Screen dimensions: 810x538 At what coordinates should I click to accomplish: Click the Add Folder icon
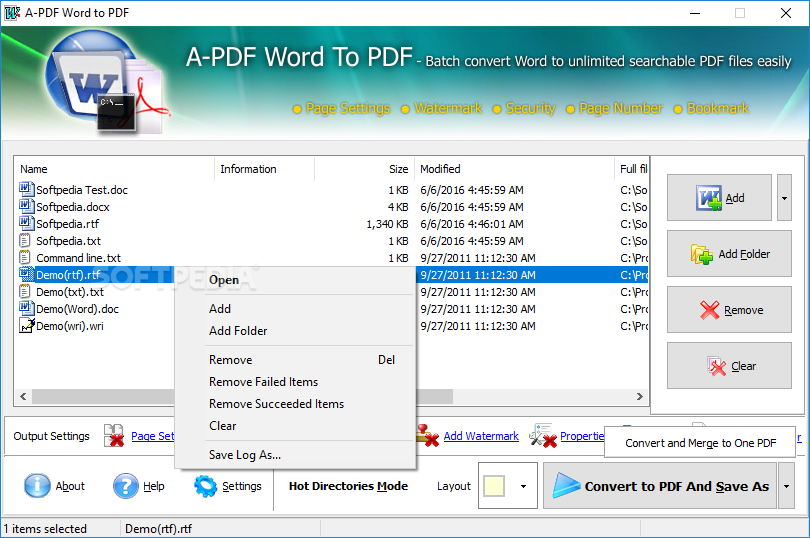pyautogui.click(x=702, y=254)
